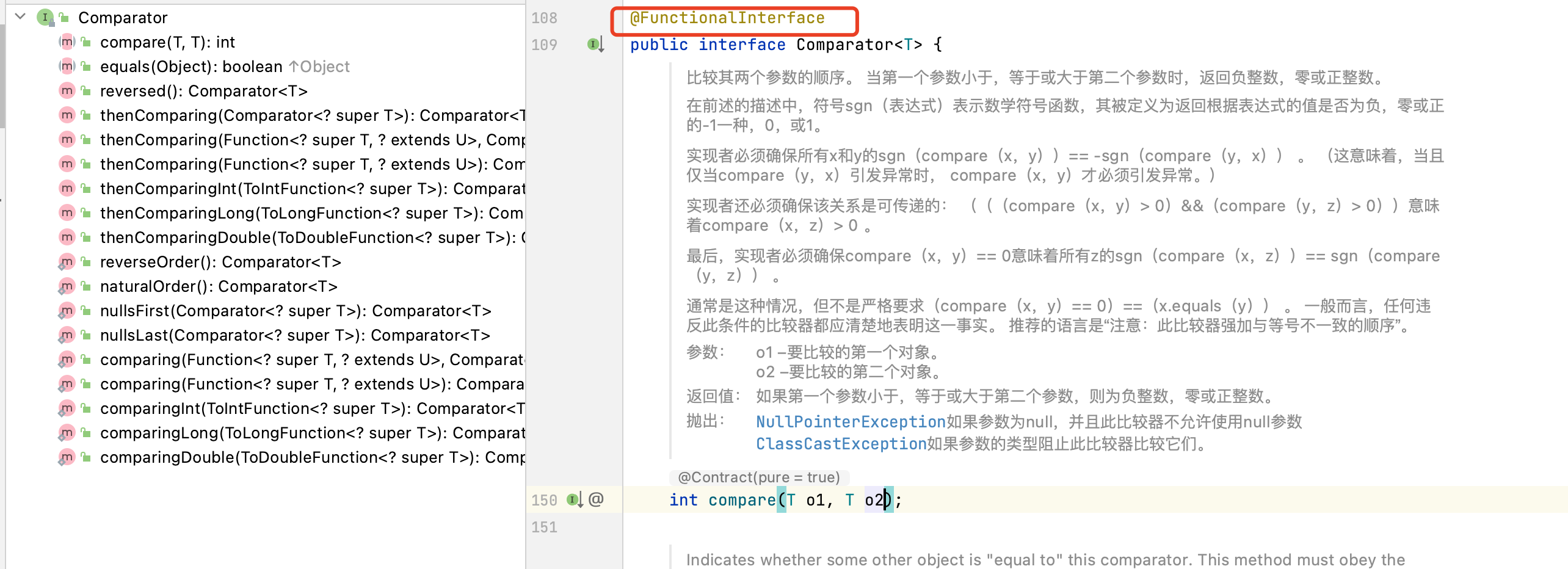Click the implementations gutter icon on line 109
This screenshot has width=1568, height=569.
point(595,45)
